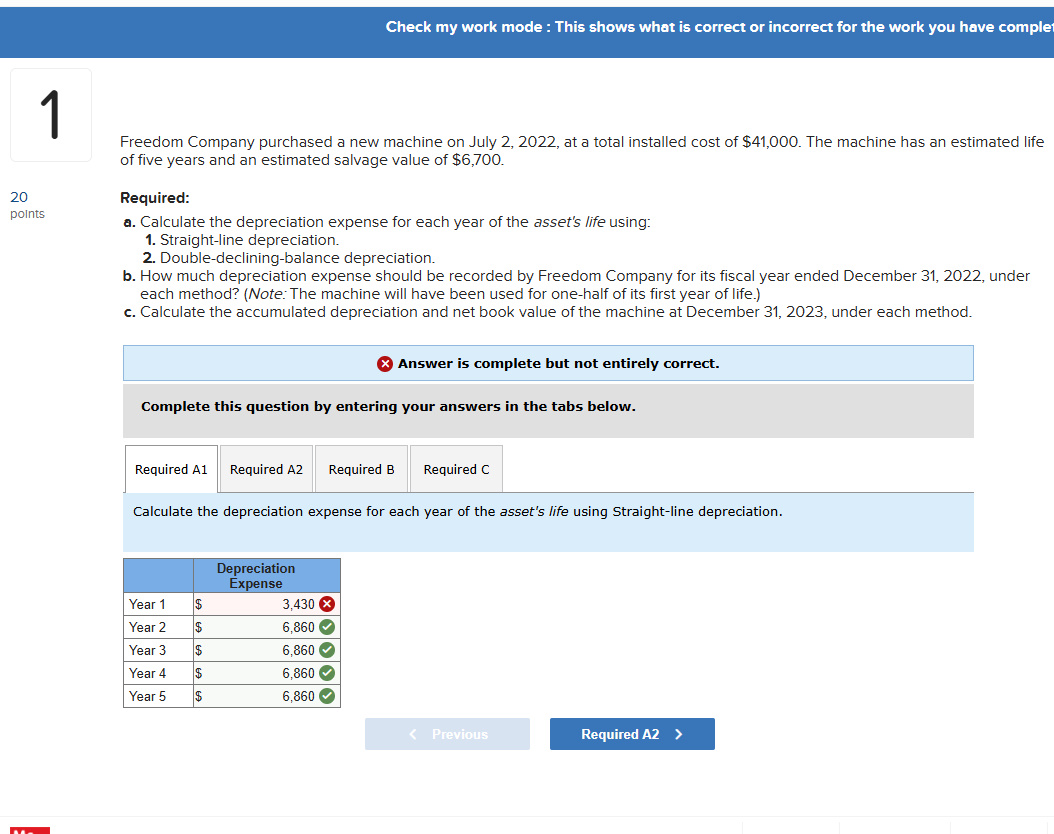Switch to the Required A2 tab
Screen dimensions: 1054x834
pyautogui.click(x=265, y=468)
